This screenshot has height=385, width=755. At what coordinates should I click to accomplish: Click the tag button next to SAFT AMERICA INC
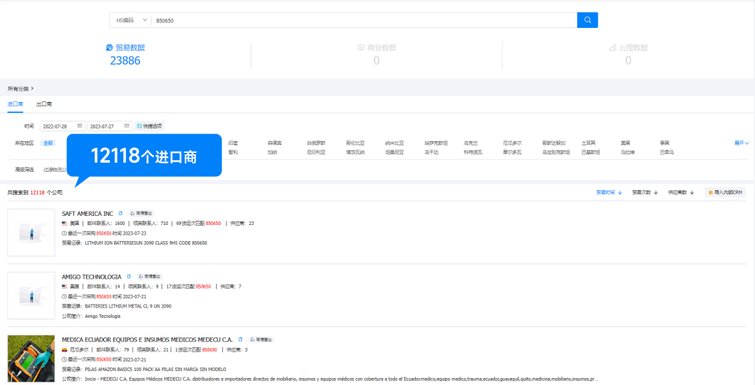142,213
